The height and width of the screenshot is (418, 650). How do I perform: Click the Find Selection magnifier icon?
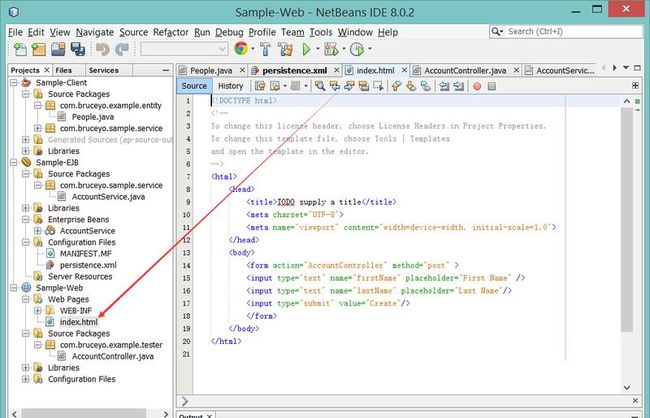pos(320,86)
